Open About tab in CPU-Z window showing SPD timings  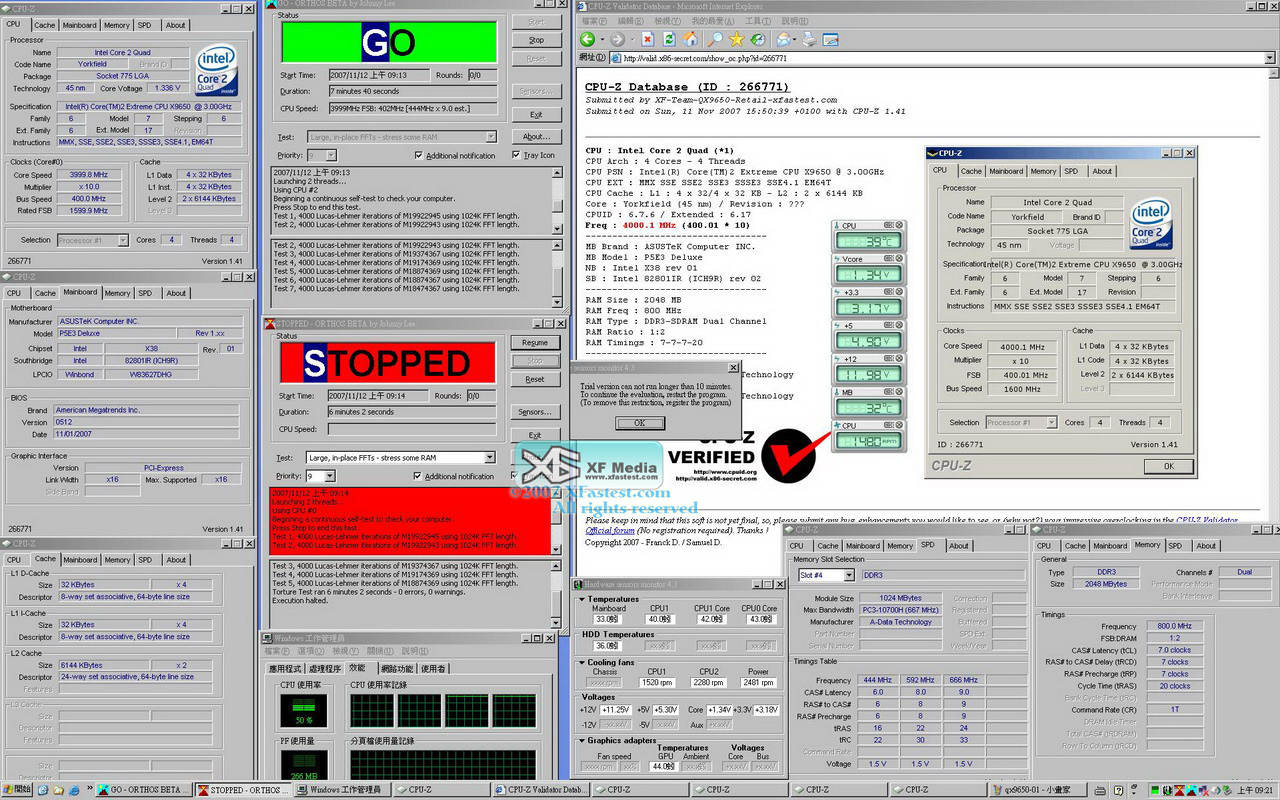[959, 546]
